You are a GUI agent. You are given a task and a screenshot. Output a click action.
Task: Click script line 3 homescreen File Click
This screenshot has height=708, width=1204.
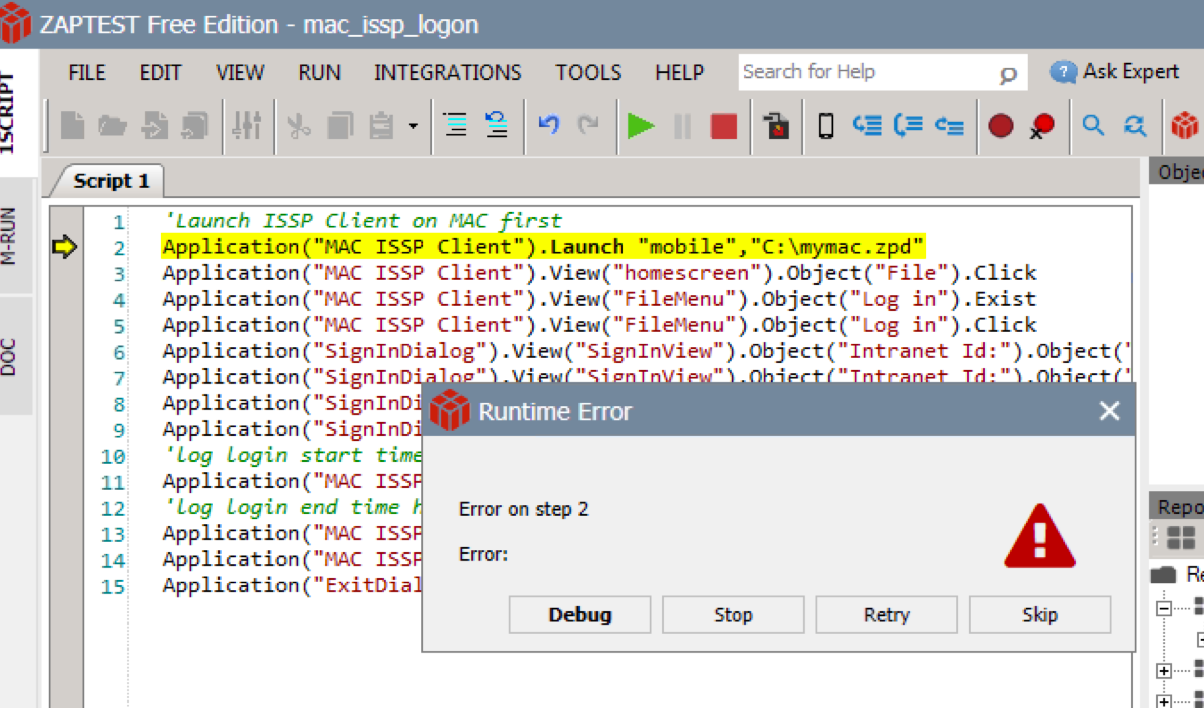[x=599, y=273]
